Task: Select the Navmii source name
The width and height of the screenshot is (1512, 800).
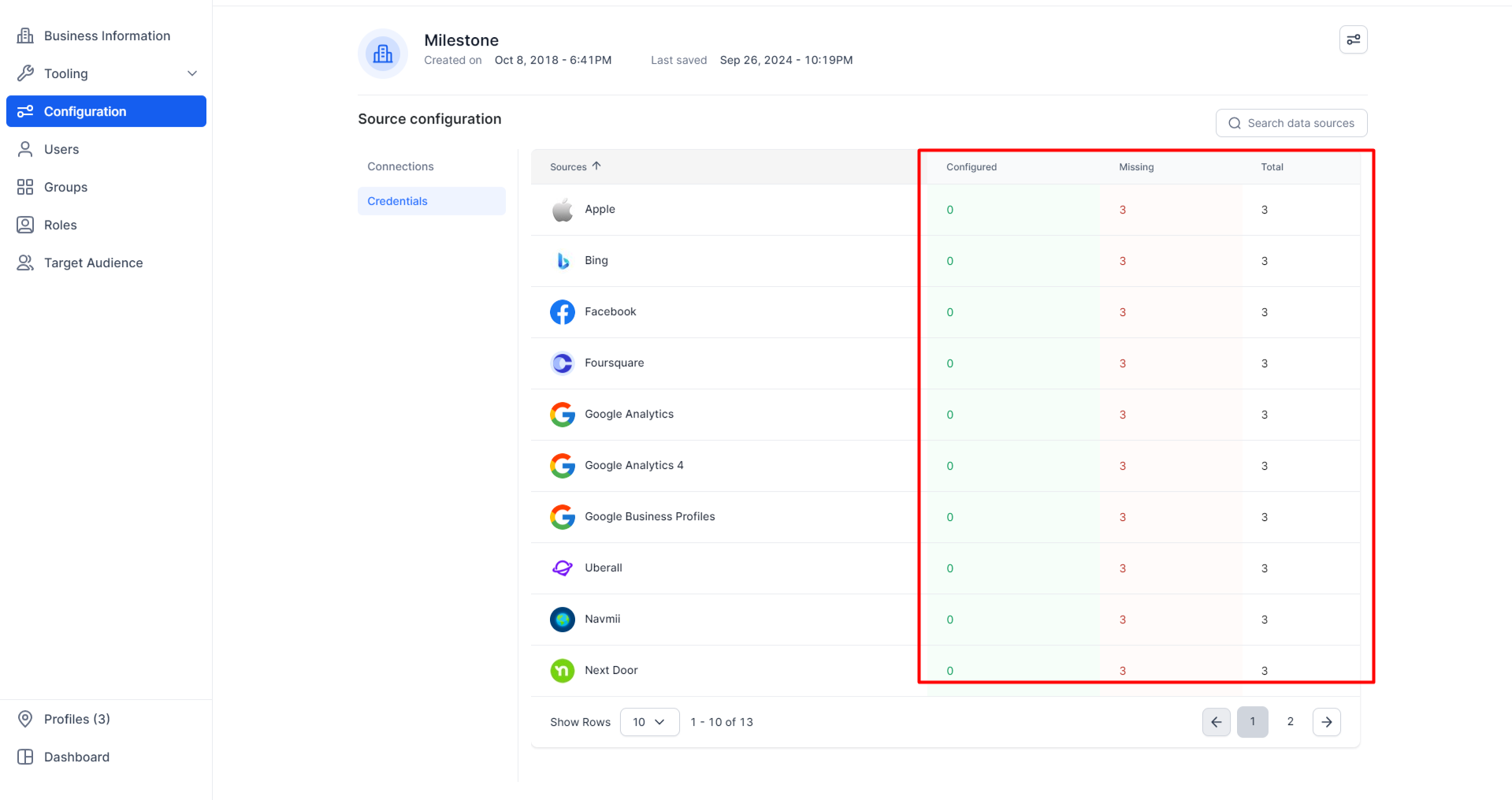Action: (603, 619)
